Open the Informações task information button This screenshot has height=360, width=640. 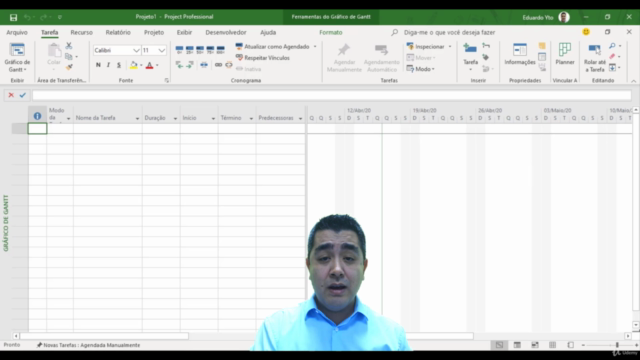pos(520,54)
